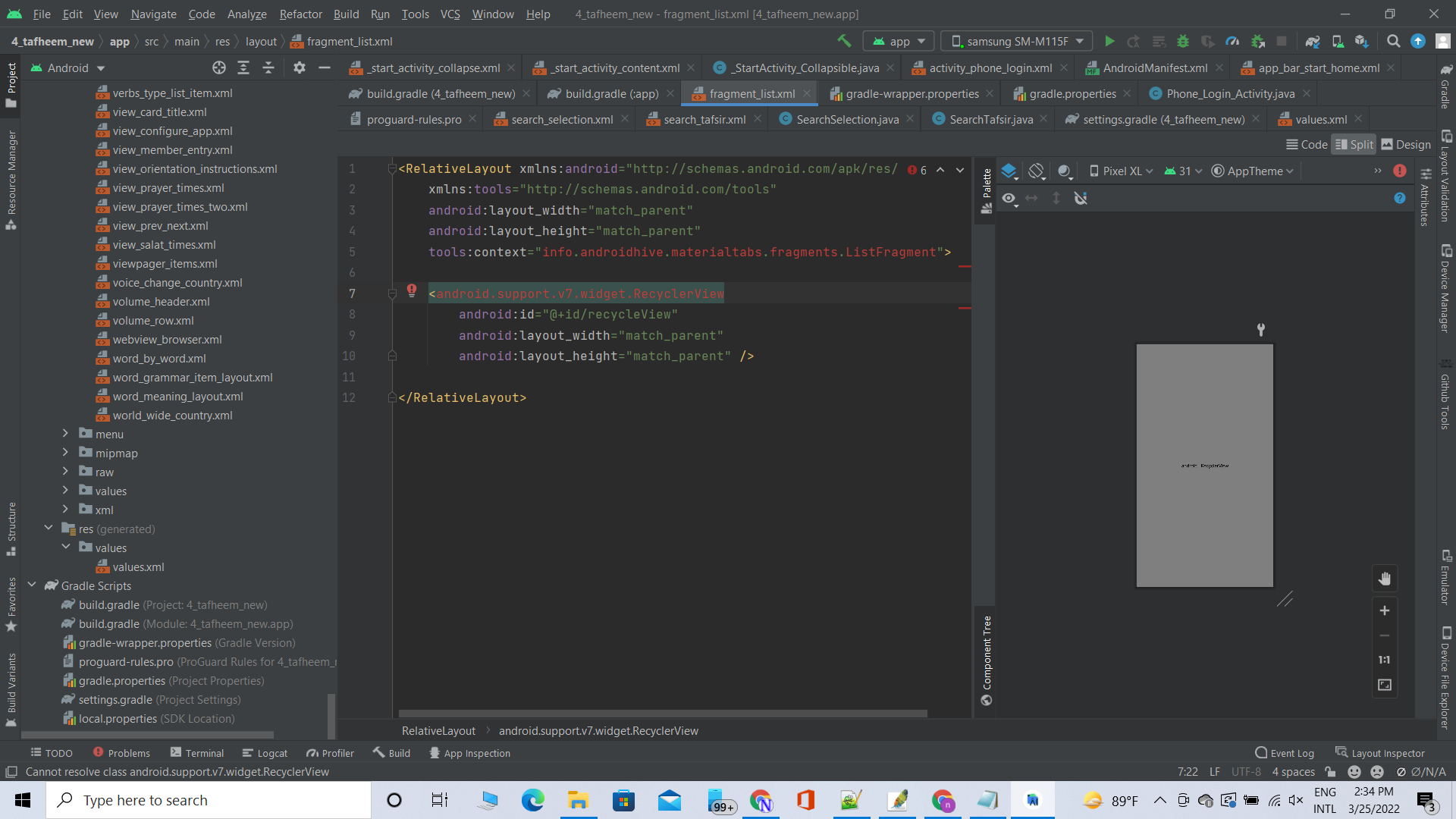Open the Problems tool window
The width and height of the screenshot is (1456, 819).
[x=121, y=753]
